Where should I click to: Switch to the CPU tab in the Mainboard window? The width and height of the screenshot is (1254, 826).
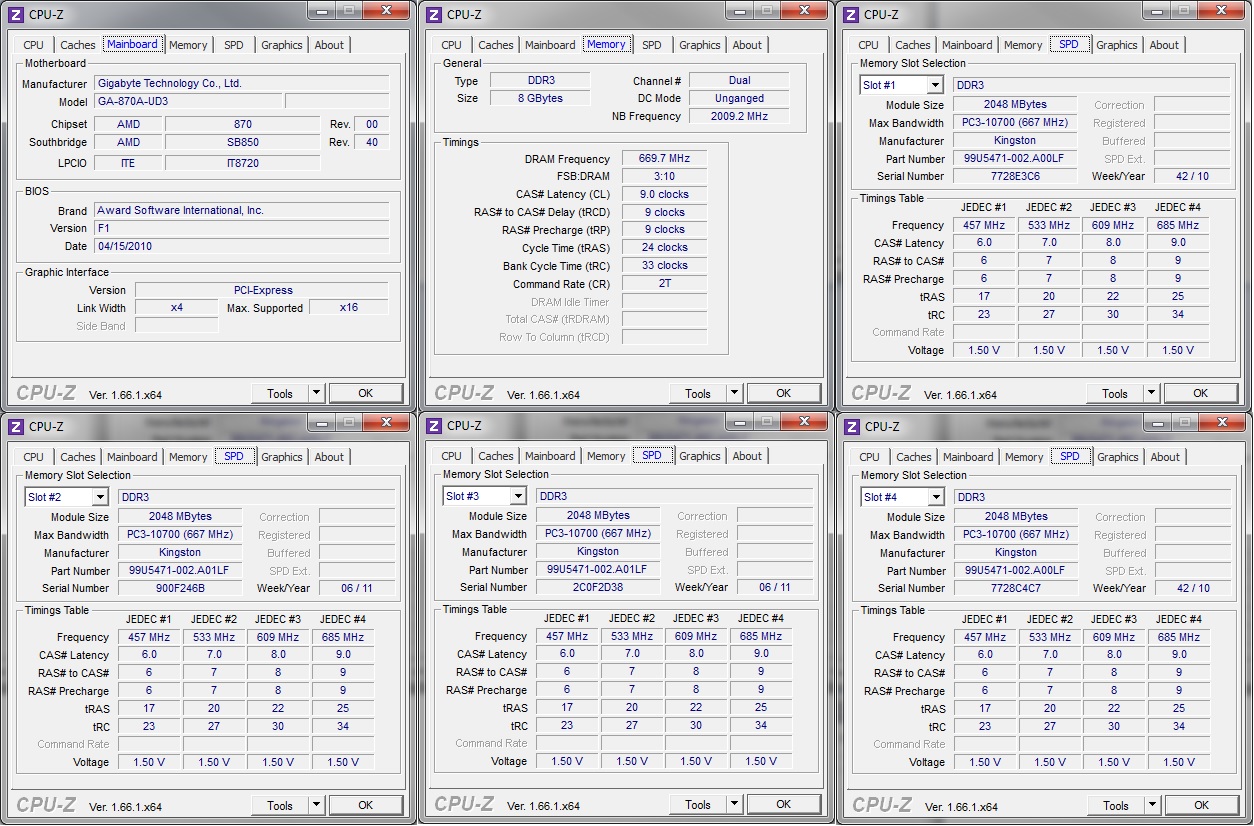(x=34, y=45)
